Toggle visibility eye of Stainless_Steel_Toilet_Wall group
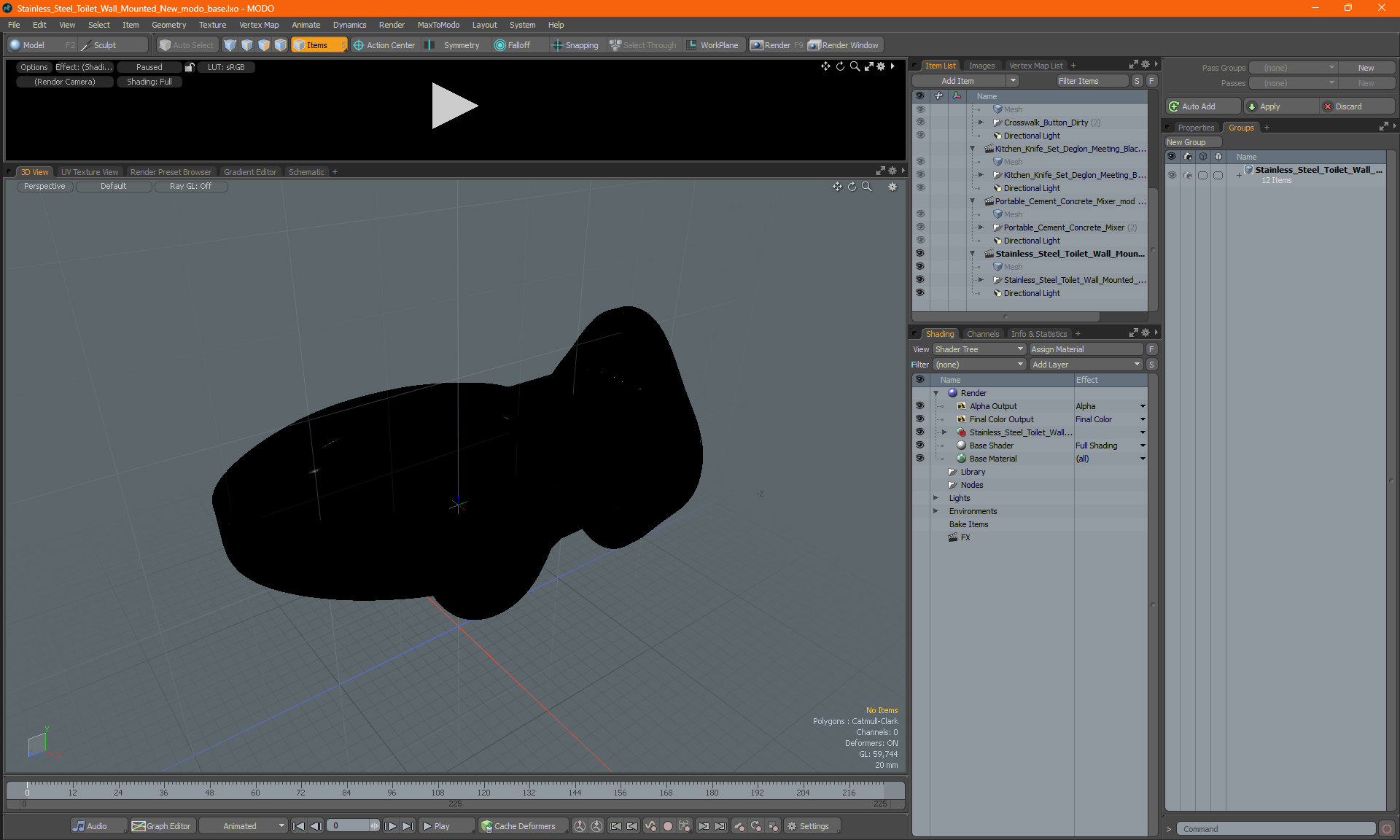 (x=1172, y=175)
